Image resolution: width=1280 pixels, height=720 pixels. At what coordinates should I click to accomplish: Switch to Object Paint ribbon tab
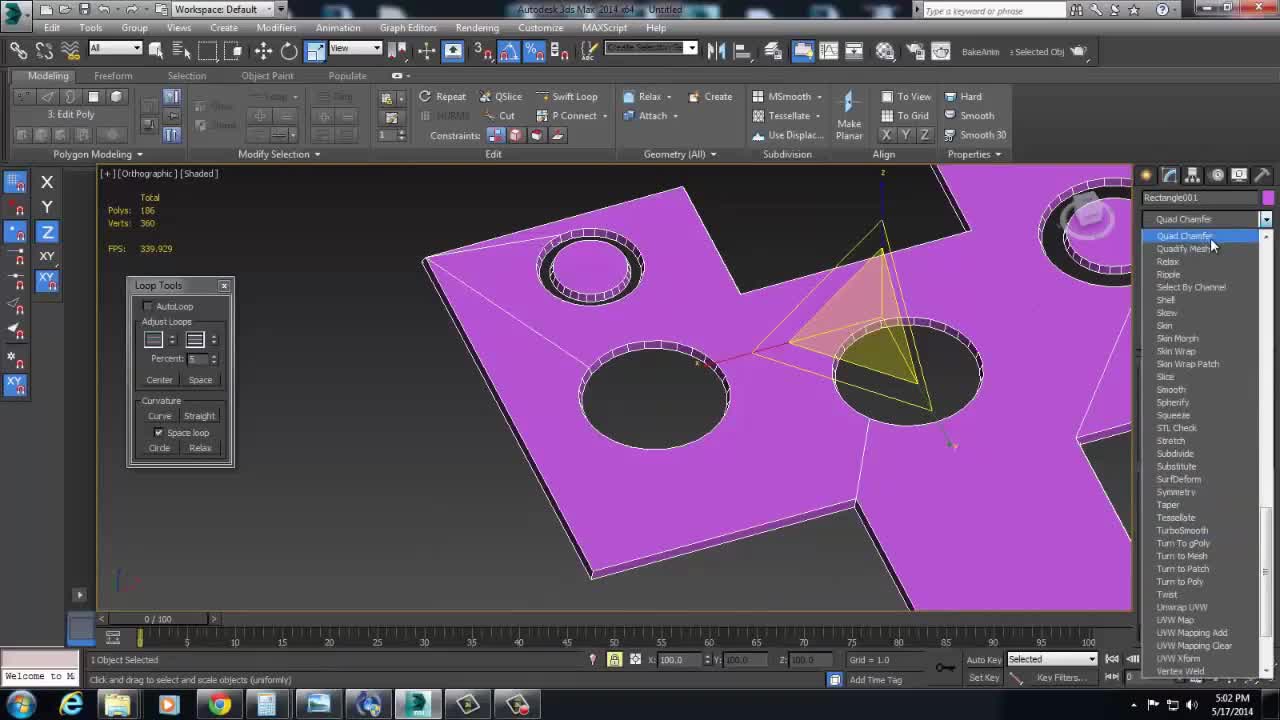coord(267,76)
